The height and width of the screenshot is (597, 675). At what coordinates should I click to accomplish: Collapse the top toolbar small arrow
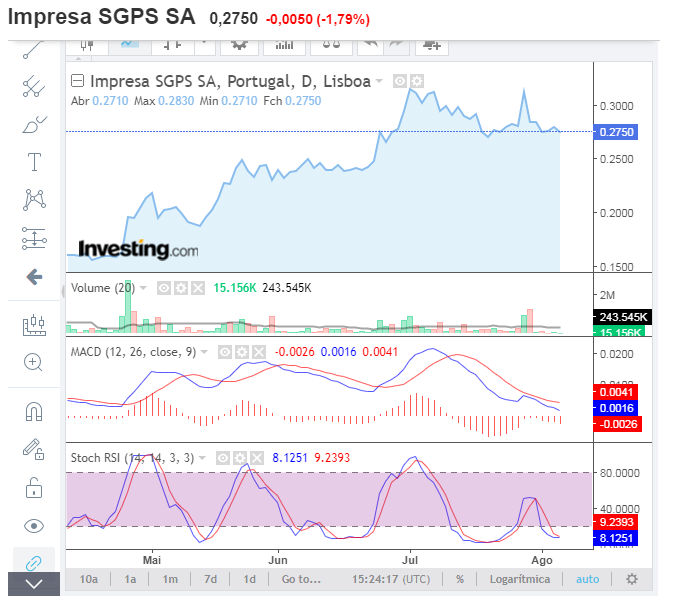(x=78, y=58)
